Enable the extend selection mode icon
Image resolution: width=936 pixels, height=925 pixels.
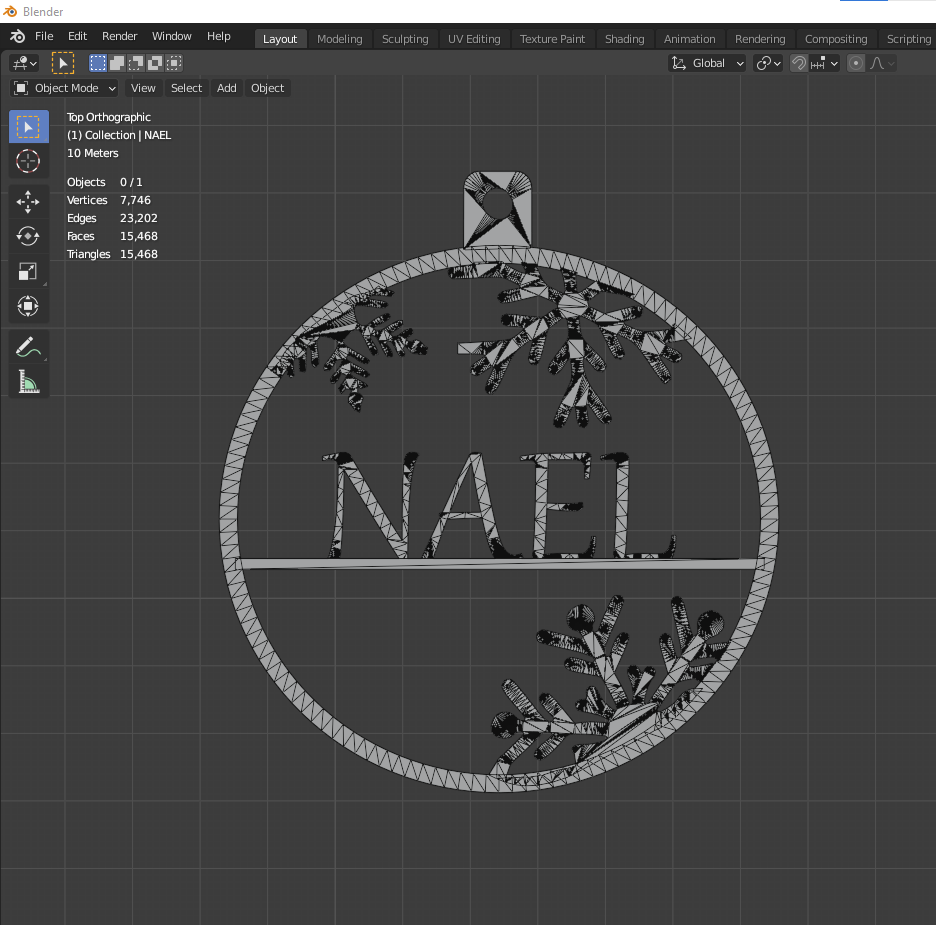point(117,63)
